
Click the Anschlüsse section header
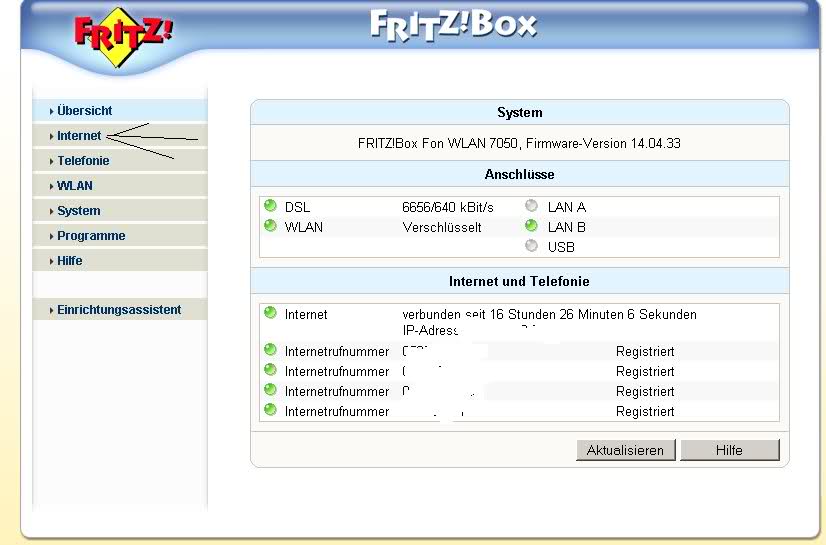click(520, 174)
